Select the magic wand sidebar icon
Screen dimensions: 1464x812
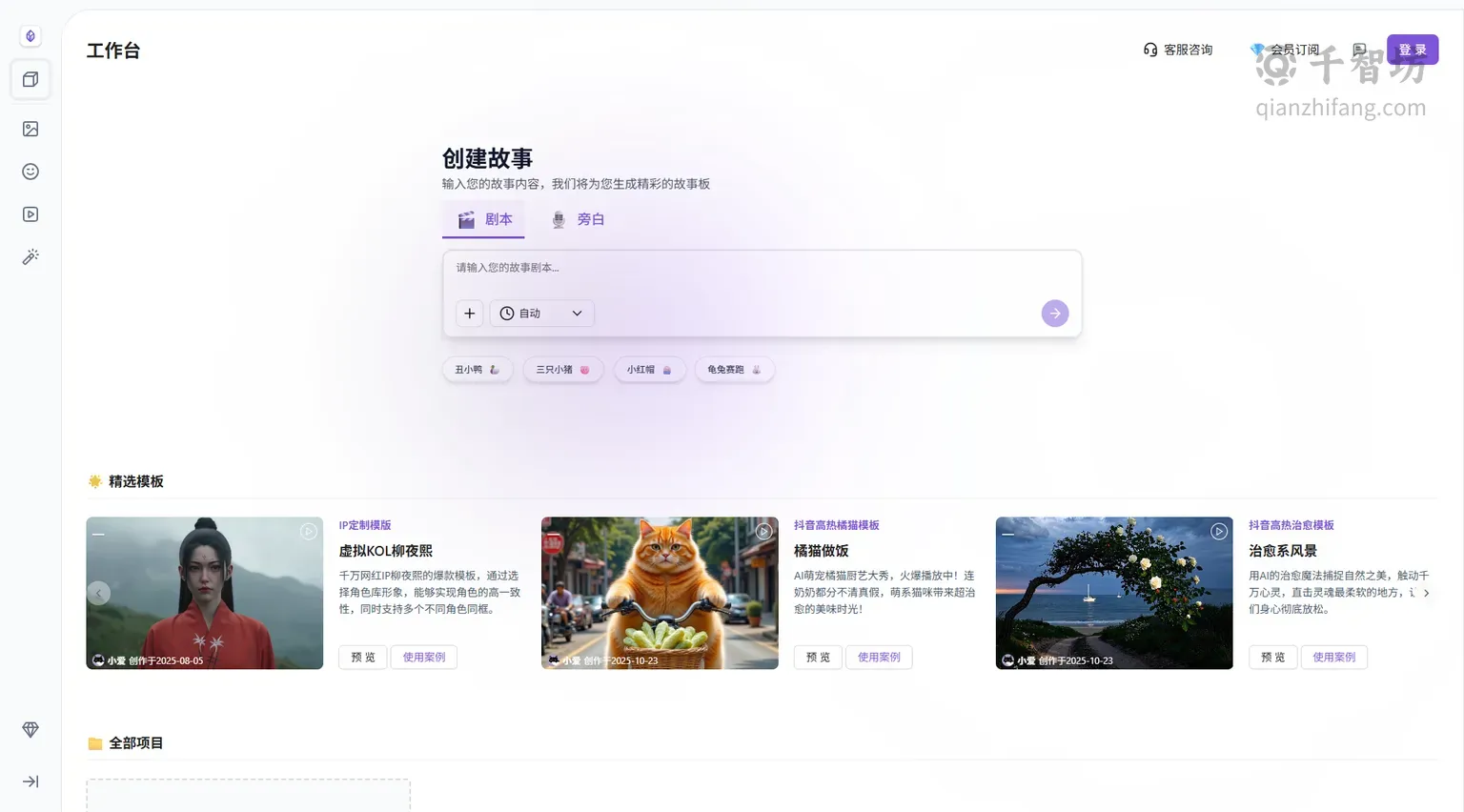pos(30,257)
